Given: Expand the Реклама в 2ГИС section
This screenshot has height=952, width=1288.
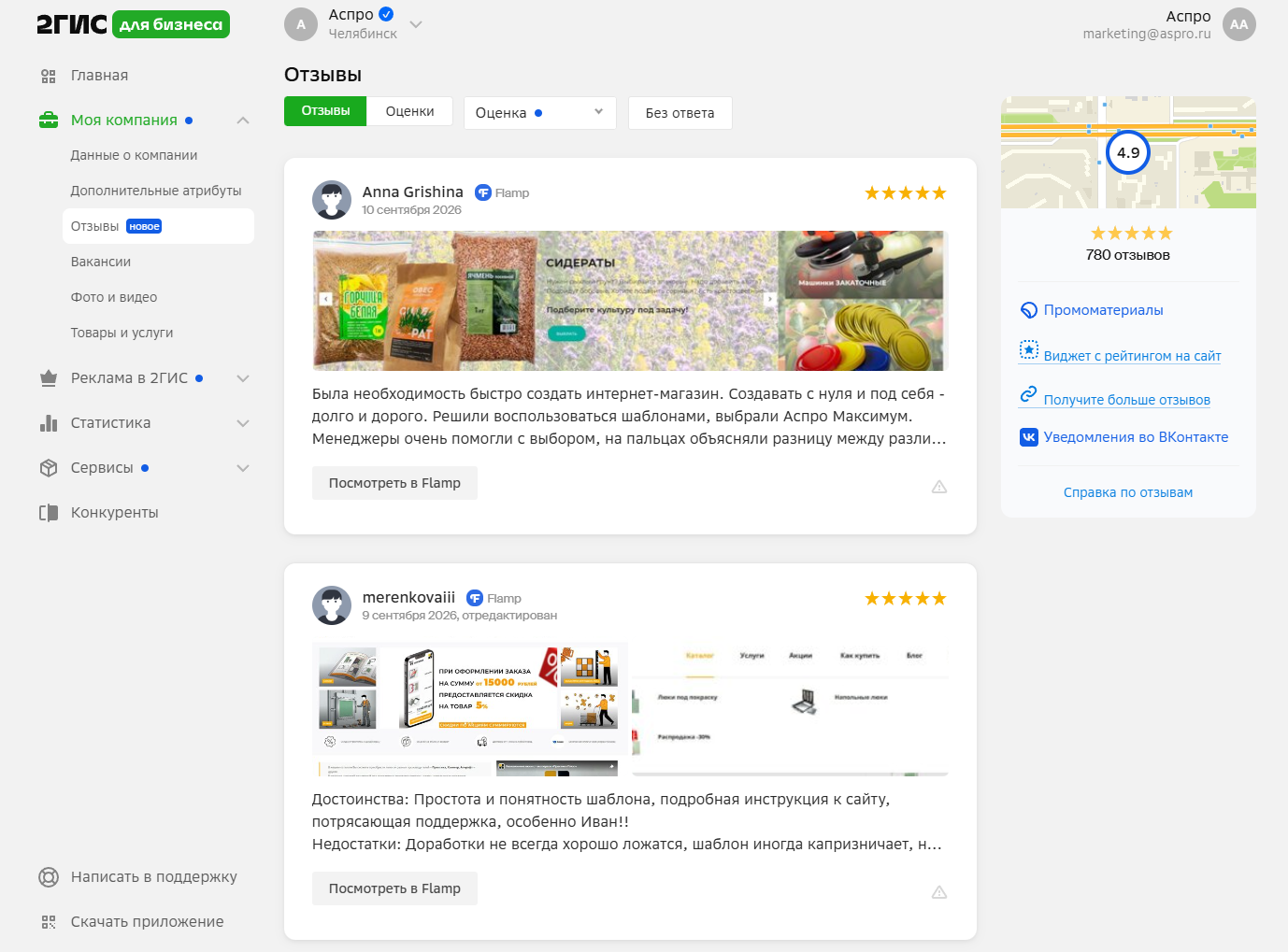Looking at the screenshot, I should pos(243,378).
